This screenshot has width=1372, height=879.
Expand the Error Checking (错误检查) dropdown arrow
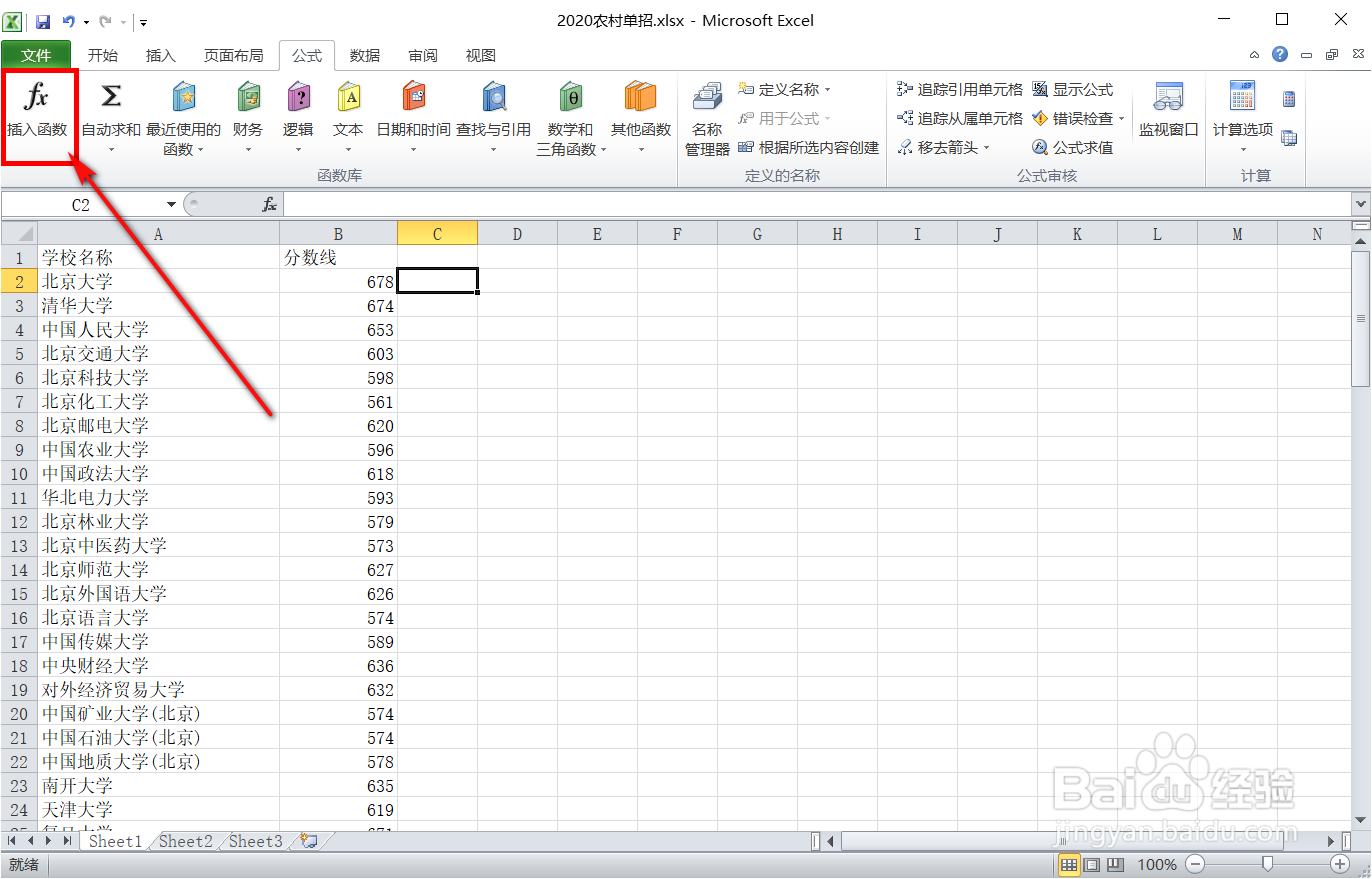click(x=1122, y=119)
